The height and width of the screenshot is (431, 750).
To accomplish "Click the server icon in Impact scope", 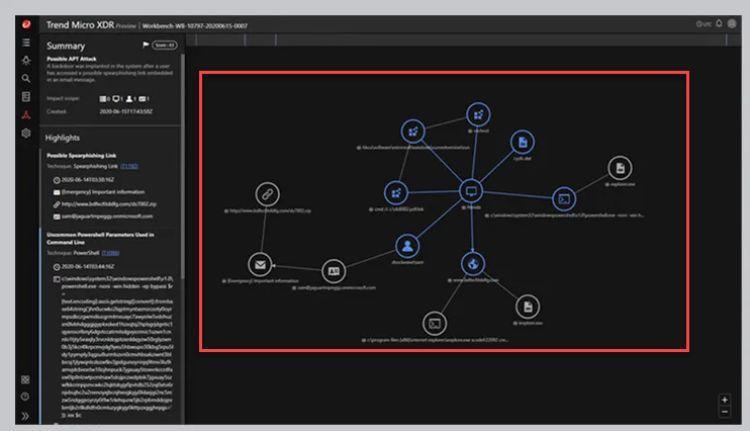I will click(103, 99).
